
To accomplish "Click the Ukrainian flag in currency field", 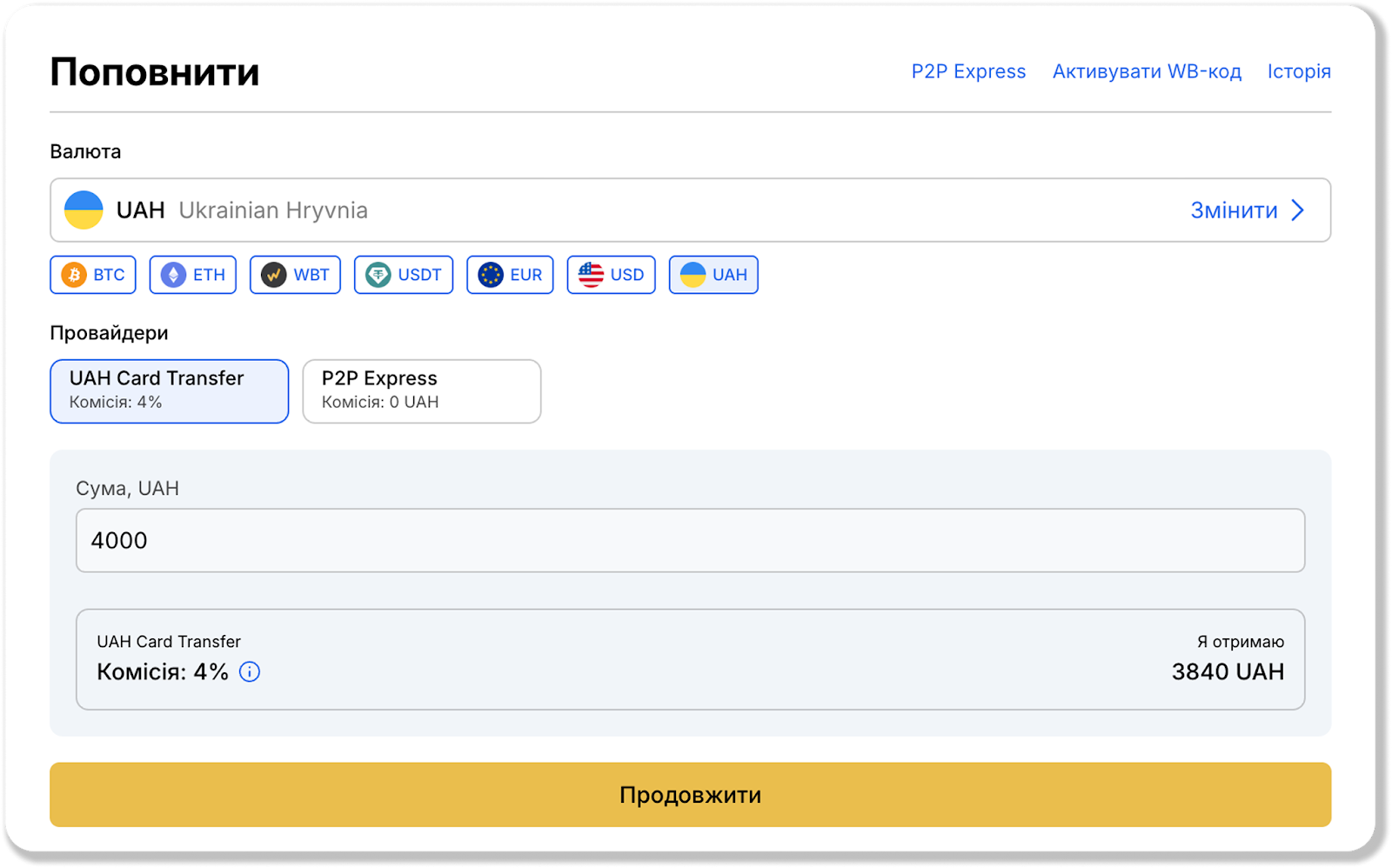I will (x=84, y=210).
